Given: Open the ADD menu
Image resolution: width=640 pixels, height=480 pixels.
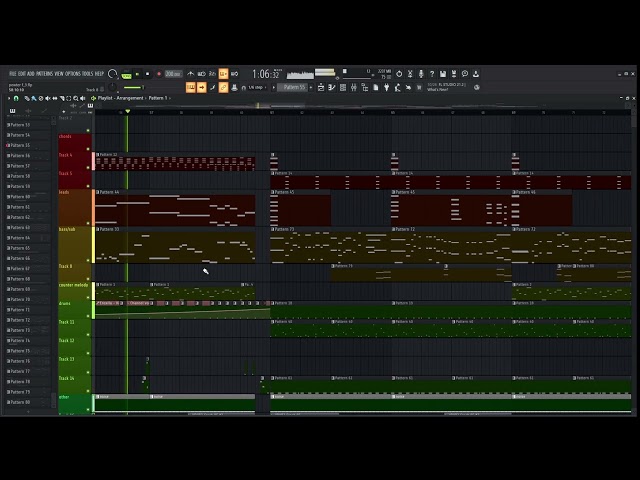Looking at the screenshot, I should (x=31, y=74).
